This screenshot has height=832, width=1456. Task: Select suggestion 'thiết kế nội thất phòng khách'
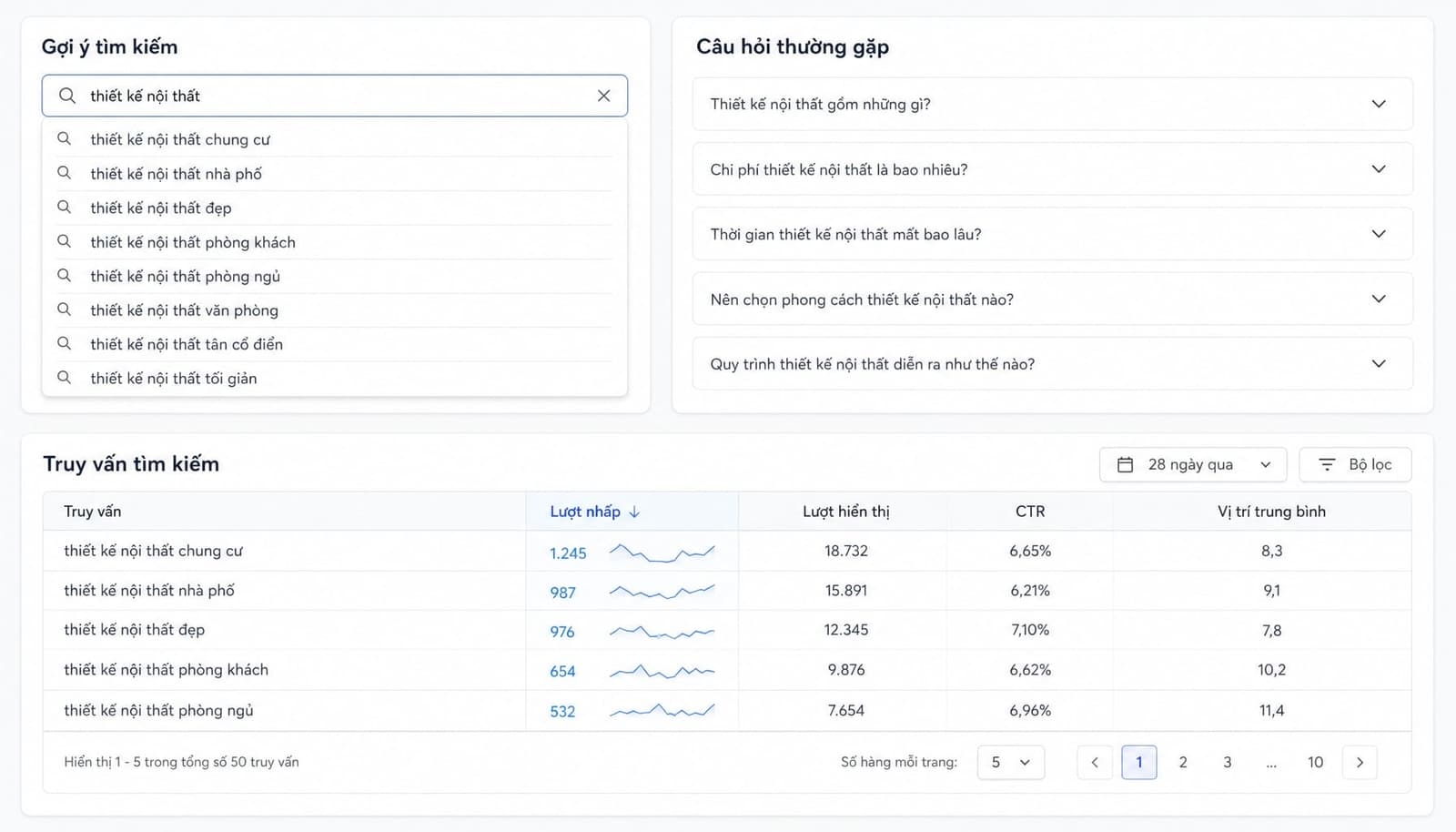335,241
